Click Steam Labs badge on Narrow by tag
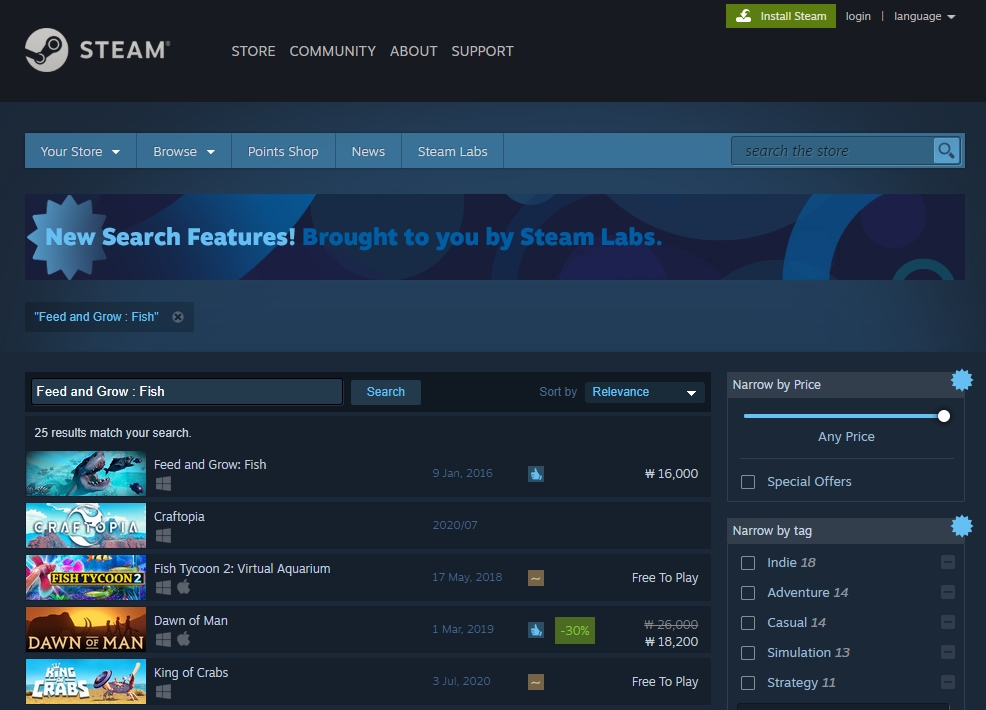986x710 pixels. point(961,526)
